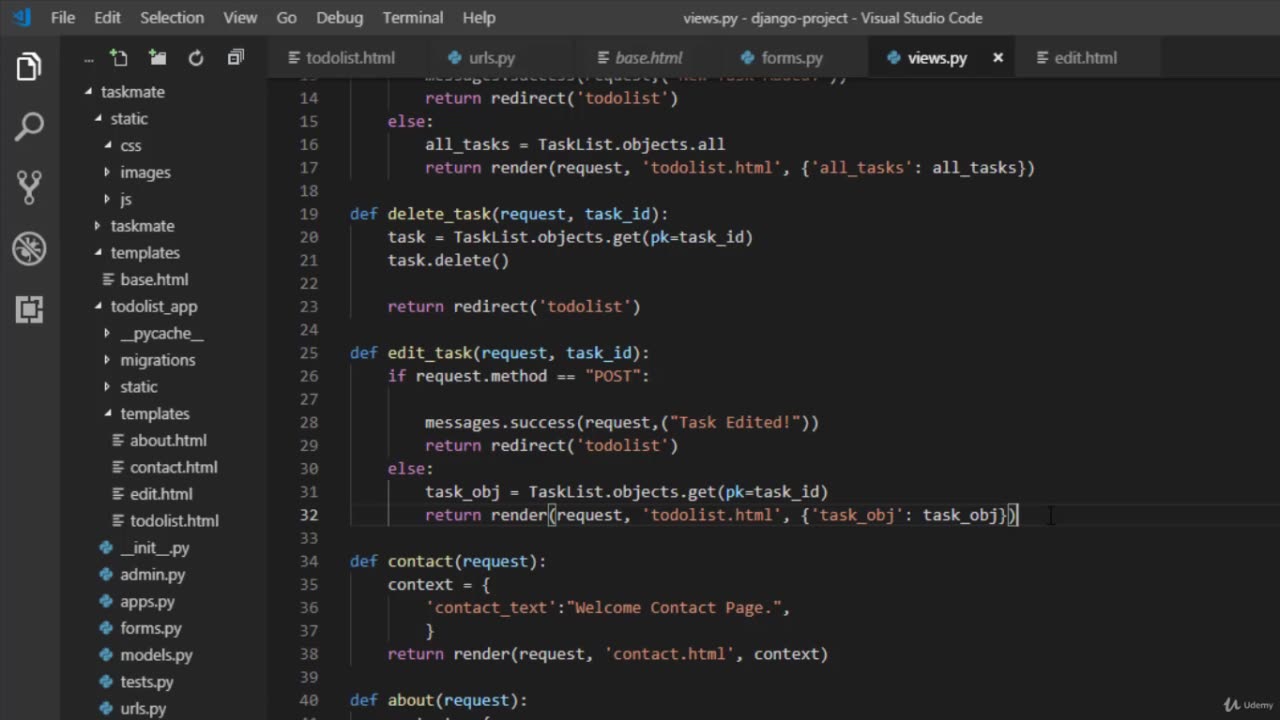Image resolution: width=1280 pixels, height=720 pixels.
Task: Click 'delete_task' function name on line 19
Action: point(439,214)
